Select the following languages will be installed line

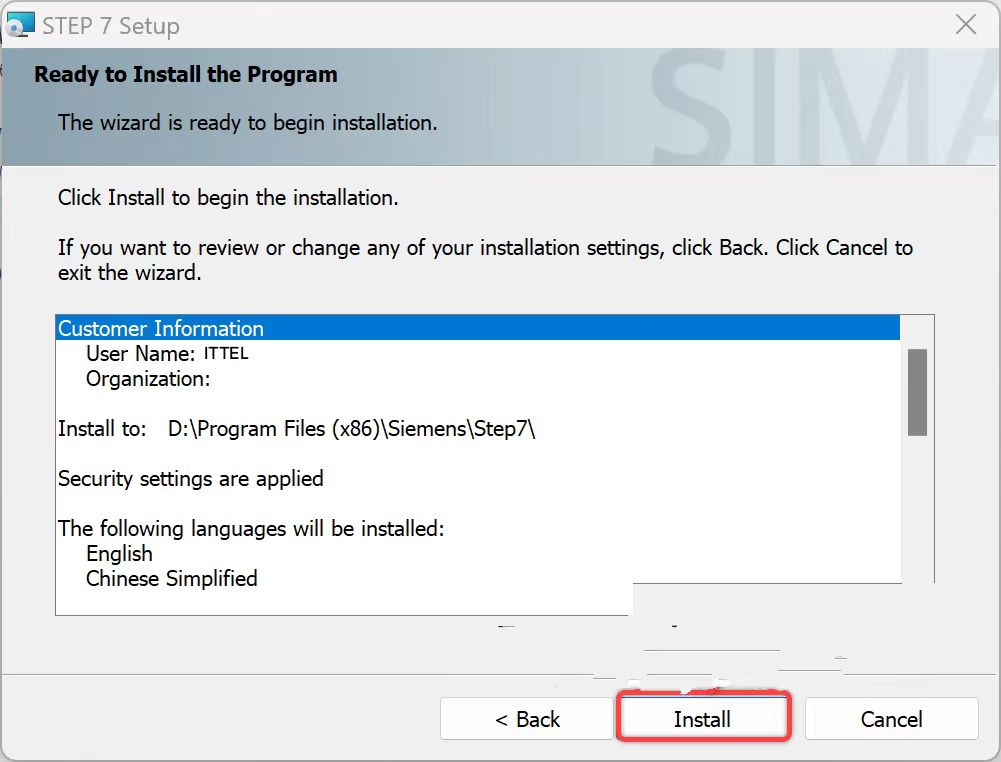pyautogui.click(x=251, y=528)
